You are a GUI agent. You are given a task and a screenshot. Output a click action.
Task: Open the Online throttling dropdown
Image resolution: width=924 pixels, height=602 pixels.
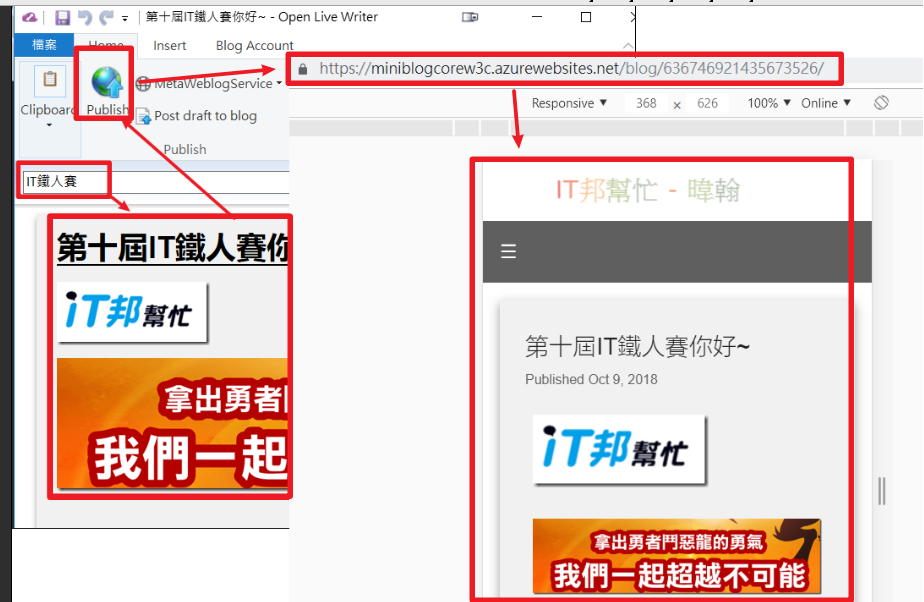click(x=826, y=103)
